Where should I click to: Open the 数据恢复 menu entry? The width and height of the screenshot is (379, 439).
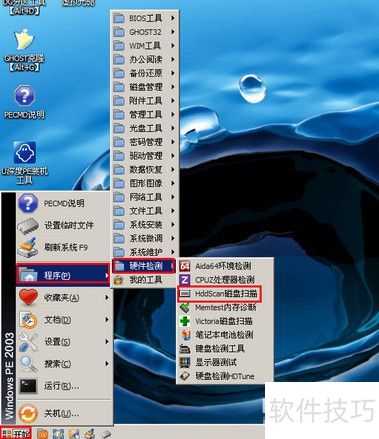(x=145, y=169)
